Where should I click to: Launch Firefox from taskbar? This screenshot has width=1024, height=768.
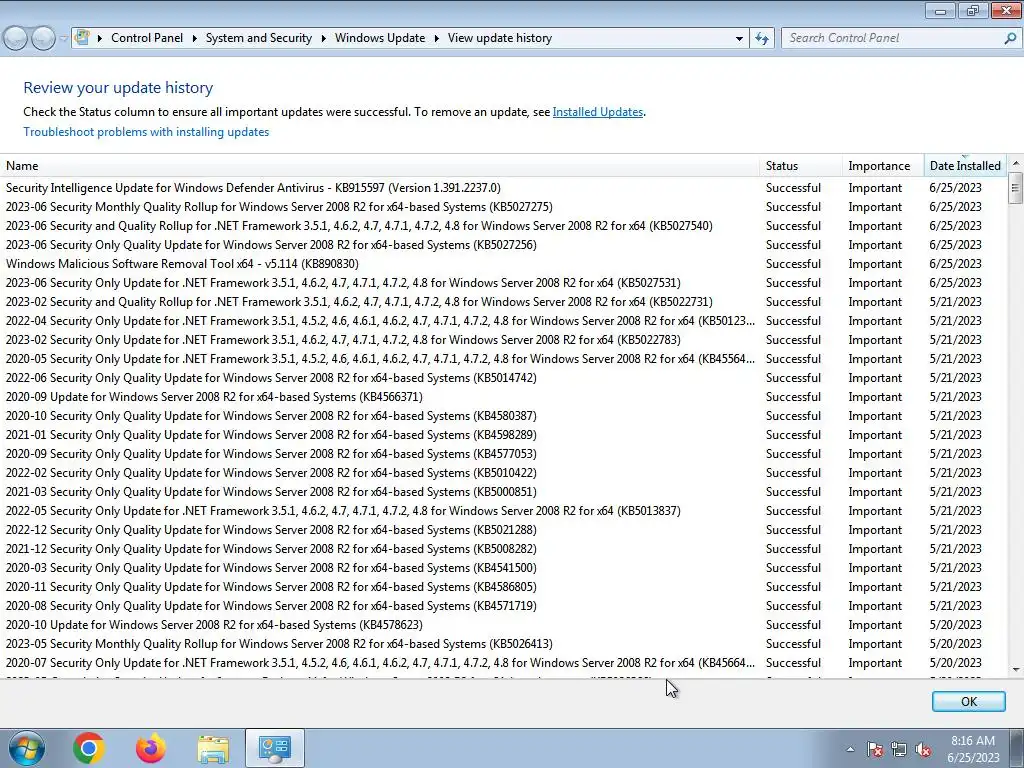point(151,748)
